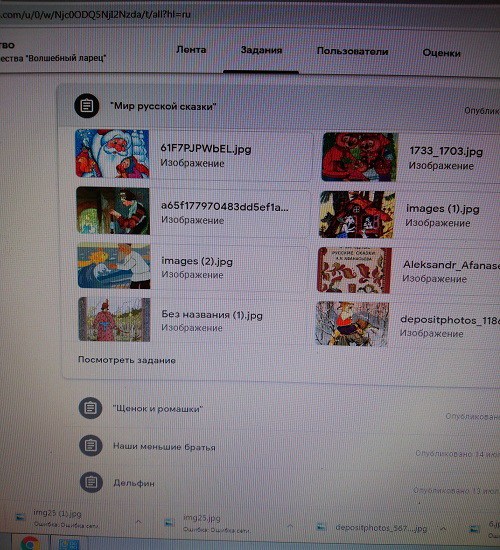This screenshot has height=550, width=500.
Task: Open the Оценки tab
Action: pos(441,53)
